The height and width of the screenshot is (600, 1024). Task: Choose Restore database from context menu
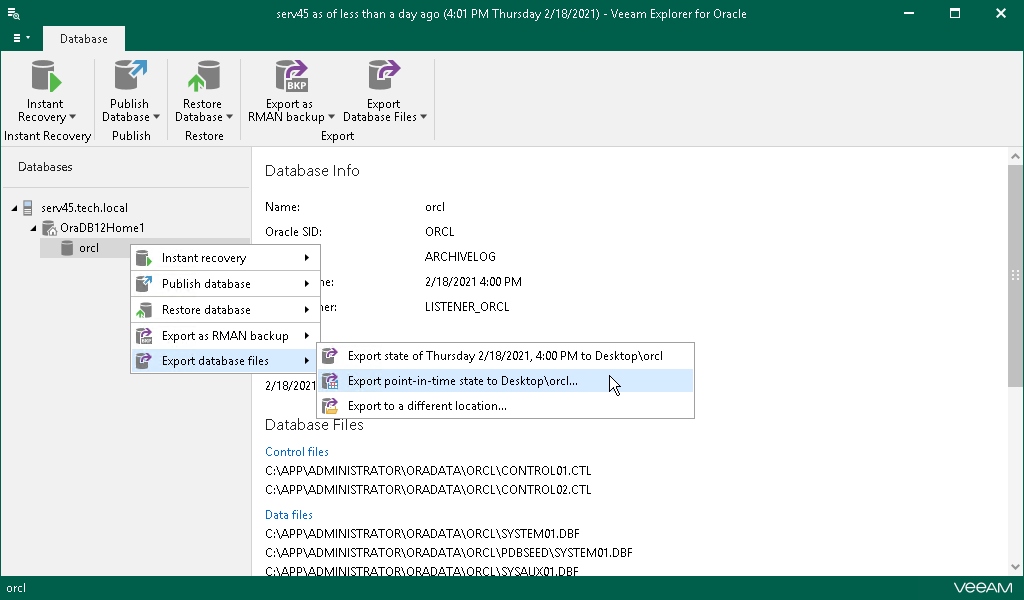point(225,310)
